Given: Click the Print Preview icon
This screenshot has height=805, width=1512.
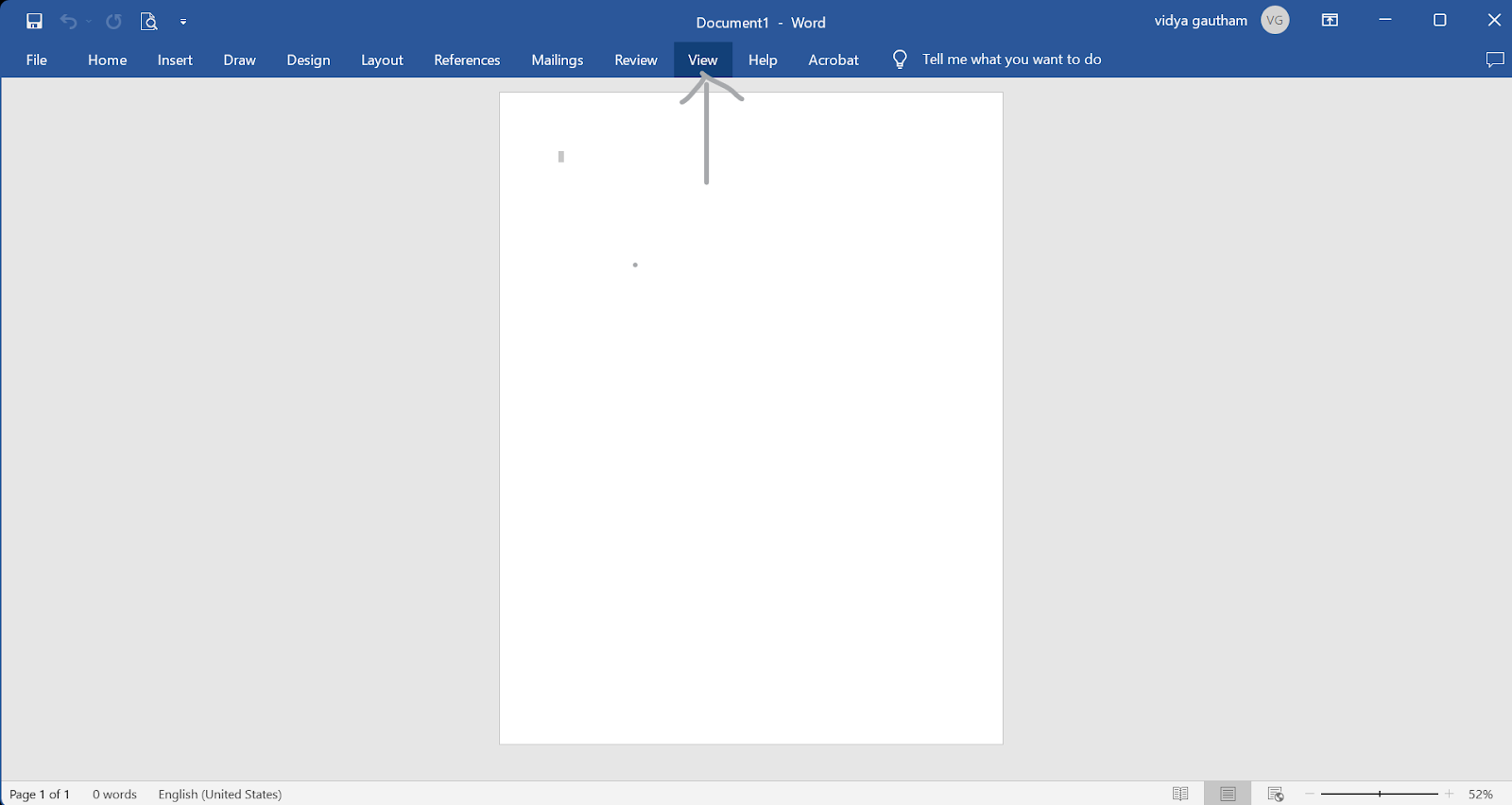Looking at the screenshot, I should tap(148, 21).
